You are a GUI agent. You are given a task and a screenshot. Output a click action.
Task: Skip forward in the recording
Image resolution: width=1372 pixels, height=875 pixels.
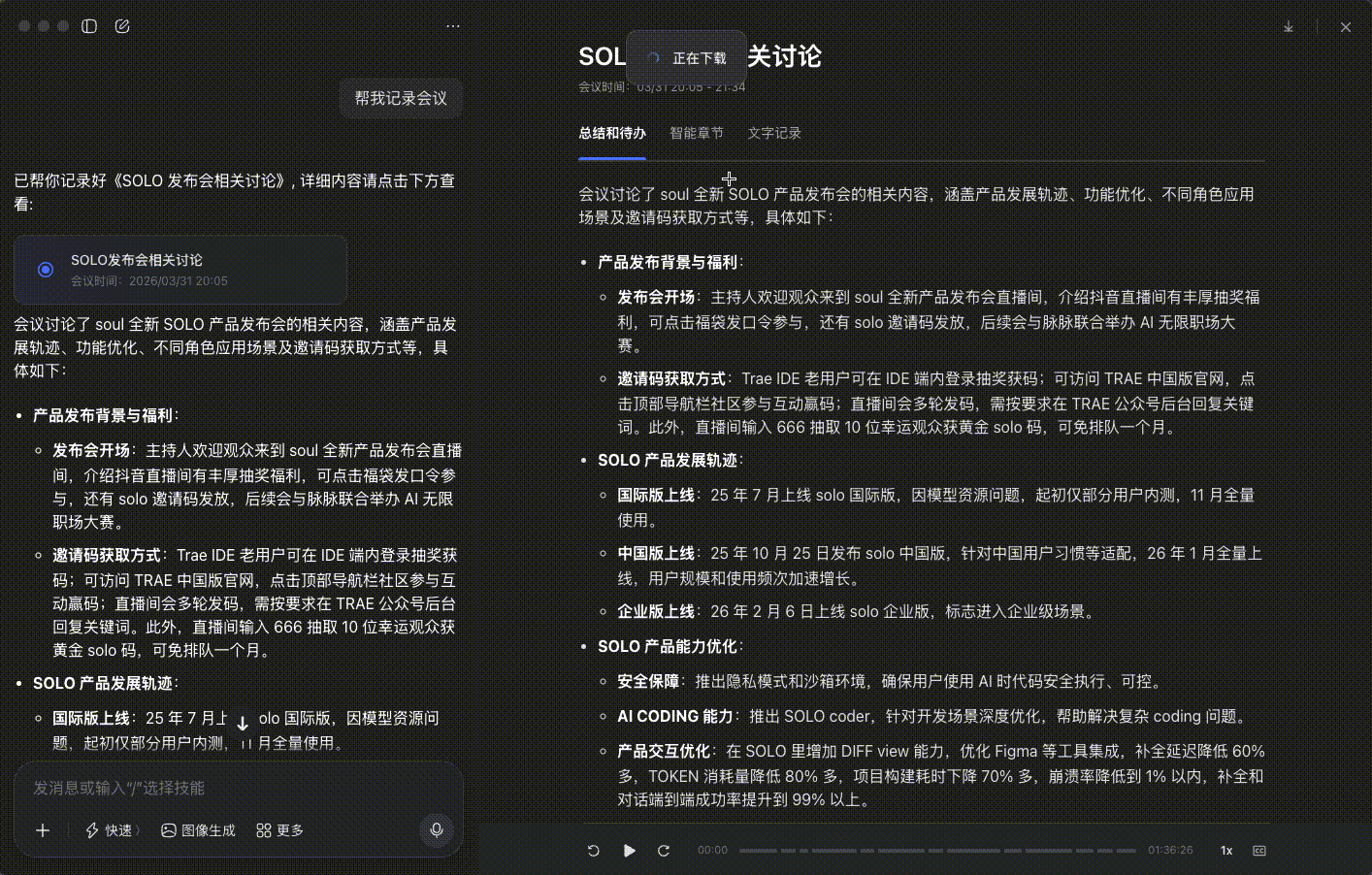click(664, 851)
